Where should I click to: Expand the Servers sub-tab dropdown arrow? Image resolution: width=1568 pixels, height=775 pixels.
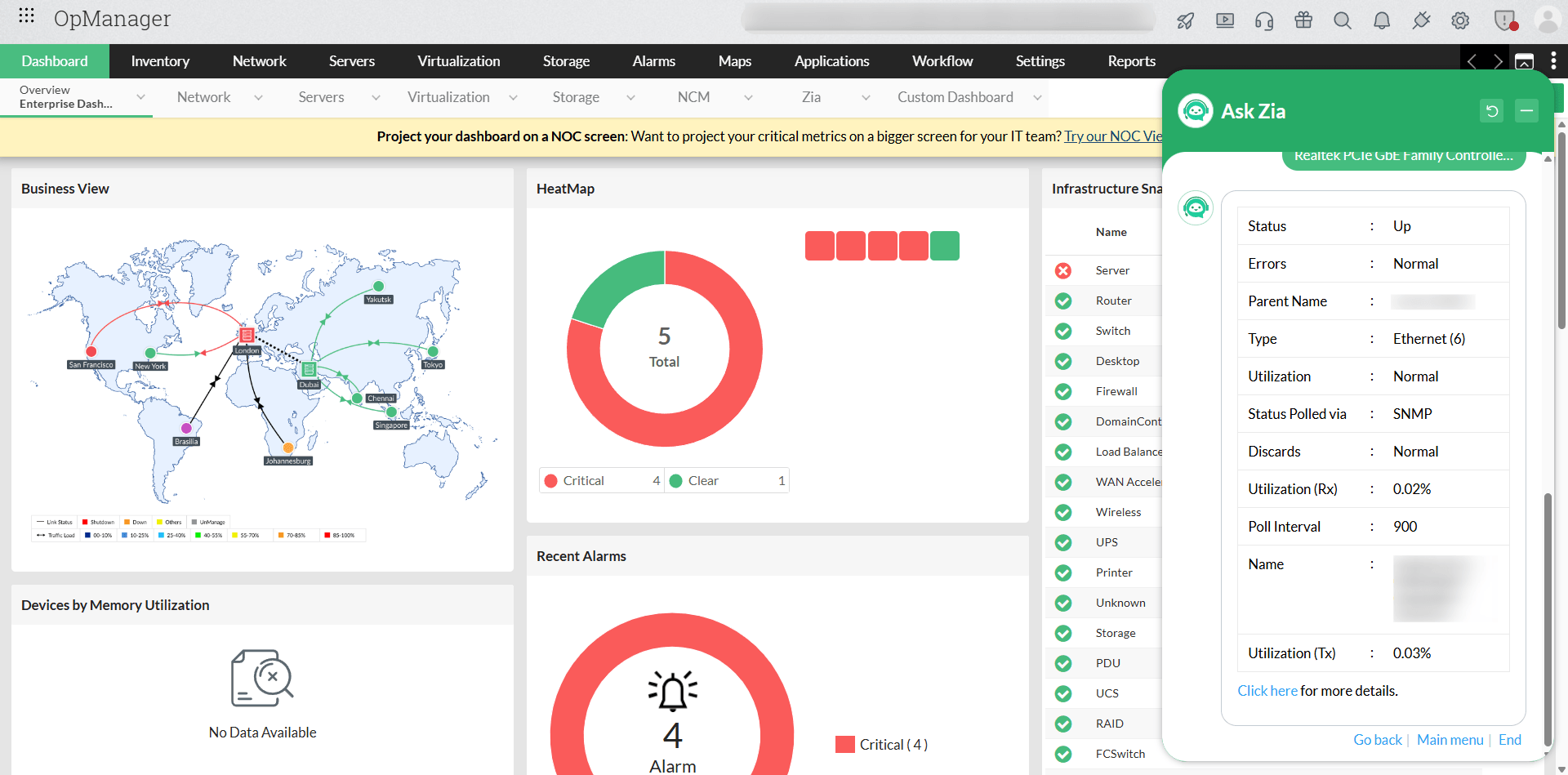376,97
